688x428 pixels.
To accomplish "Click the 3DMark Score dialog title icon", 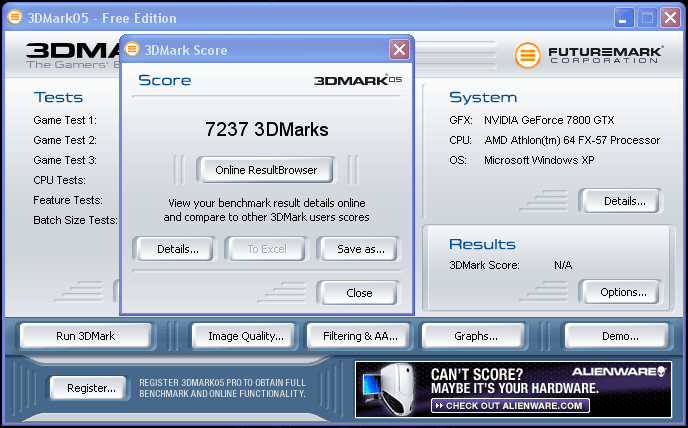I will click(x=132, y=49).
